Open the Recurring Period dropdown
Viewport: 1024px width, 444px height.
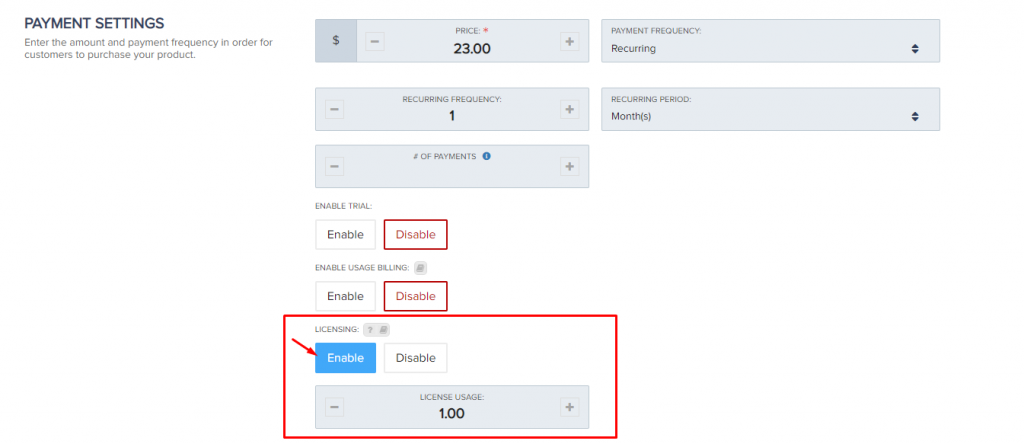point(770,116)
